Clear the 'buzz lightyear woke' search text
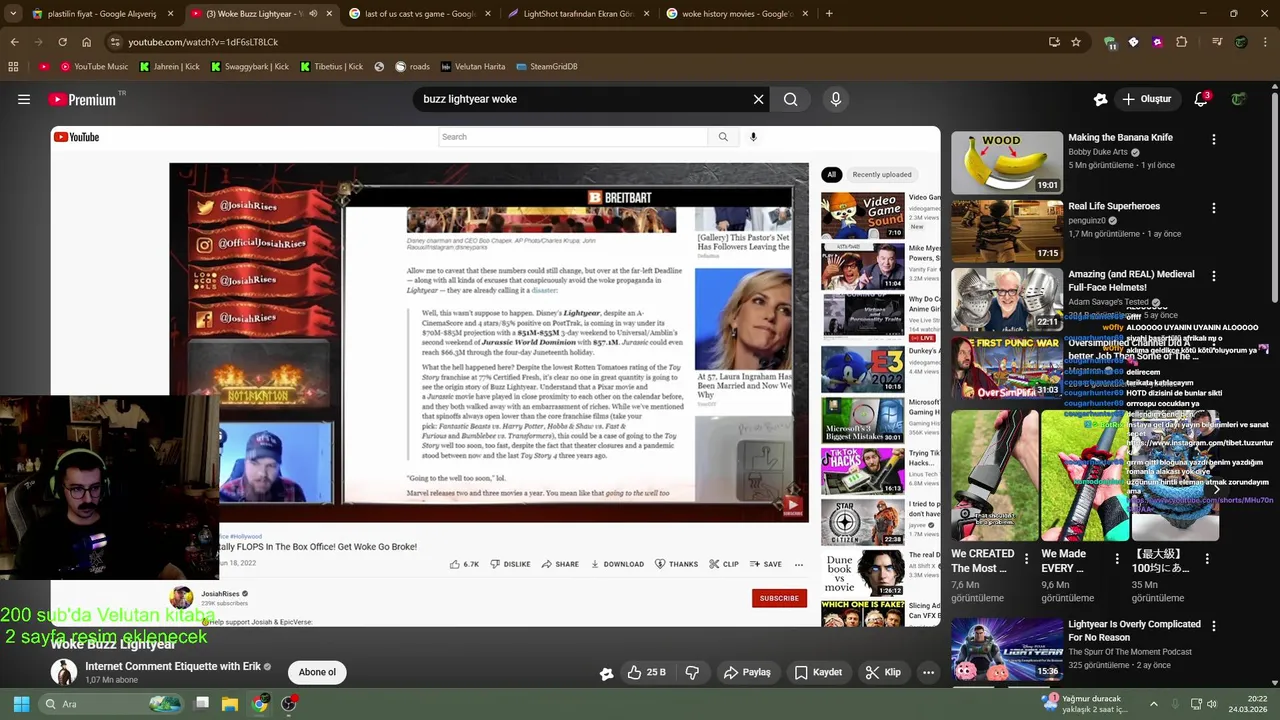The width and height of the screenshot is (1280, 720). pos(758,99)
